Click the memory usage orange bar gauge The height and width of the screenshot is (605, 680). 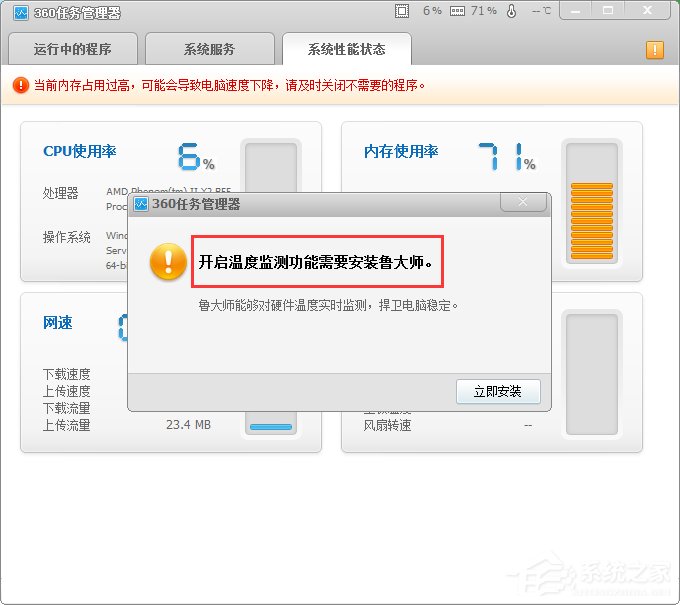click(x=592, y=203)
